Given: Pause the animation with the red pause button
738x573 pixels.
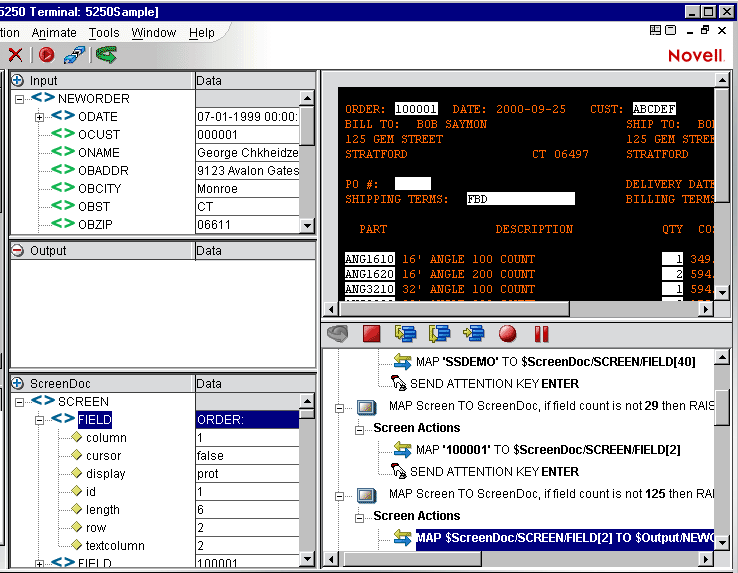Looking at the screenshot, I should [542, 334].
